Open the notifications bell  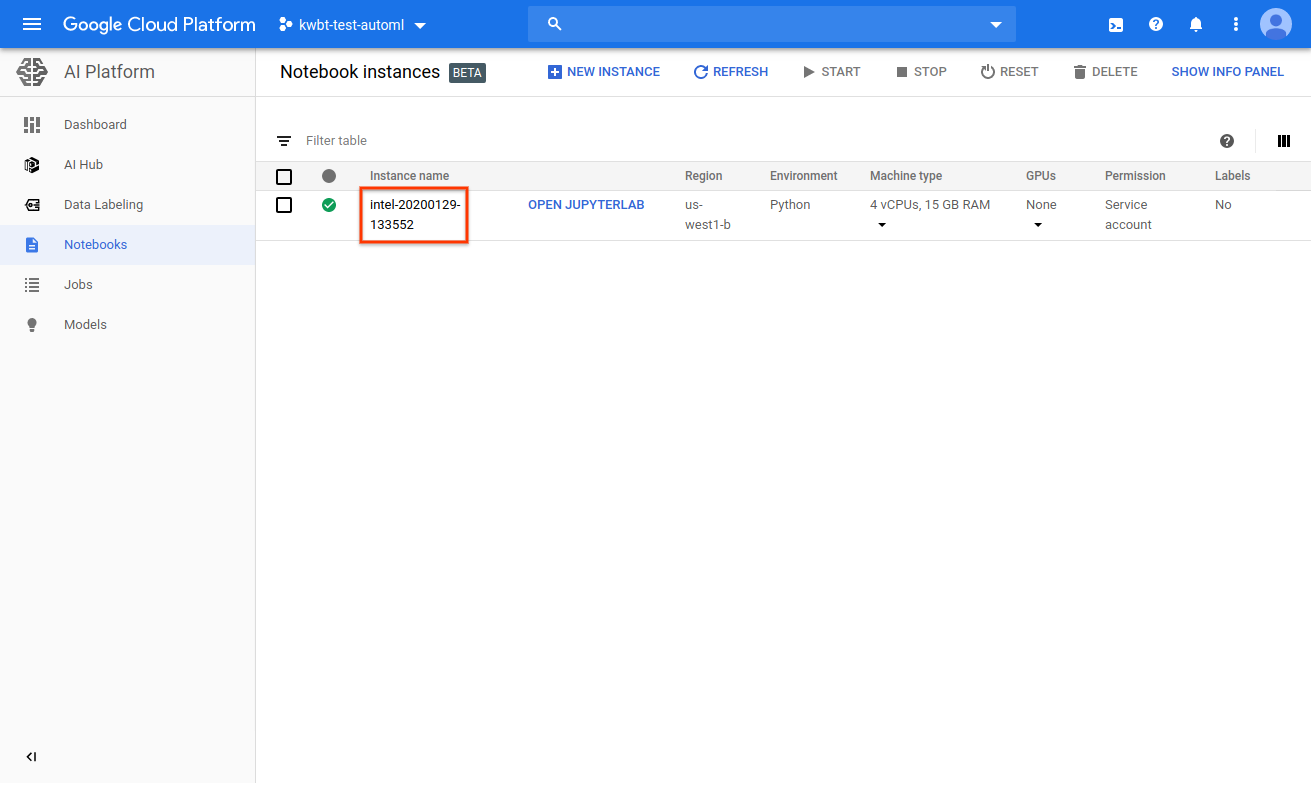[x=1196, y=24]
